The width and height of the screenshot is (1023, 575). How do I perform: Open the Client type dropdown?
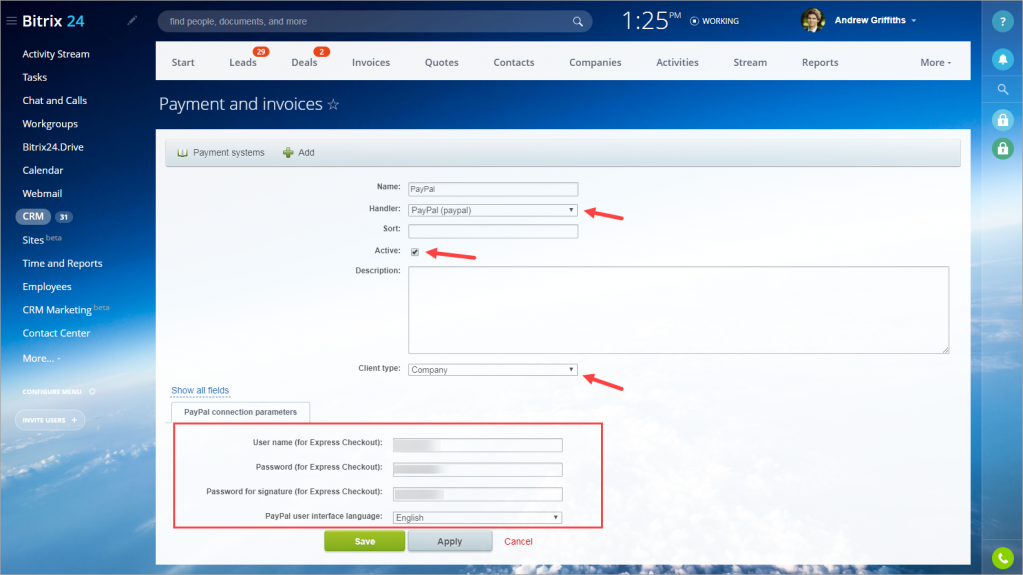click(x=493, y=369)
